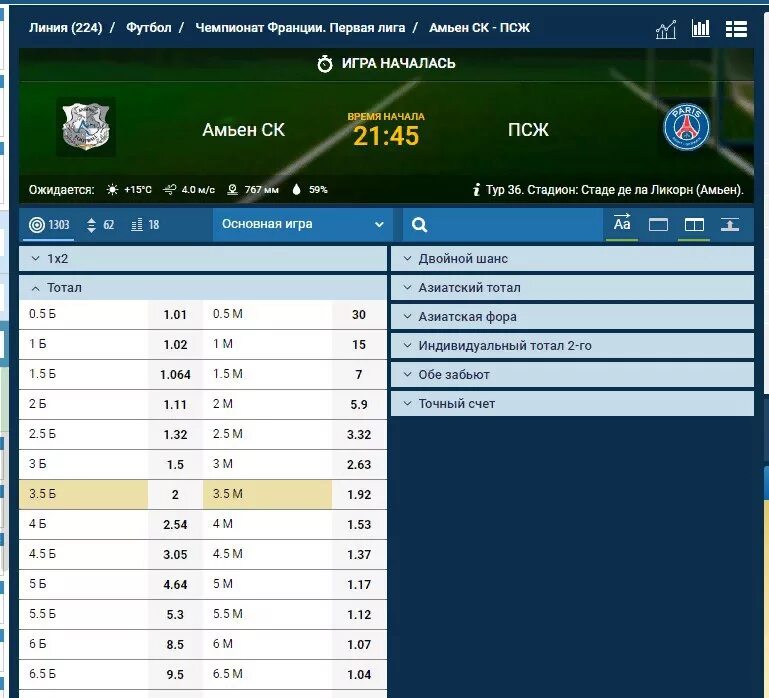769x698 pixels.
Task: Bet on 5 Б odds 4.64
Action: [x=175, y=584]
